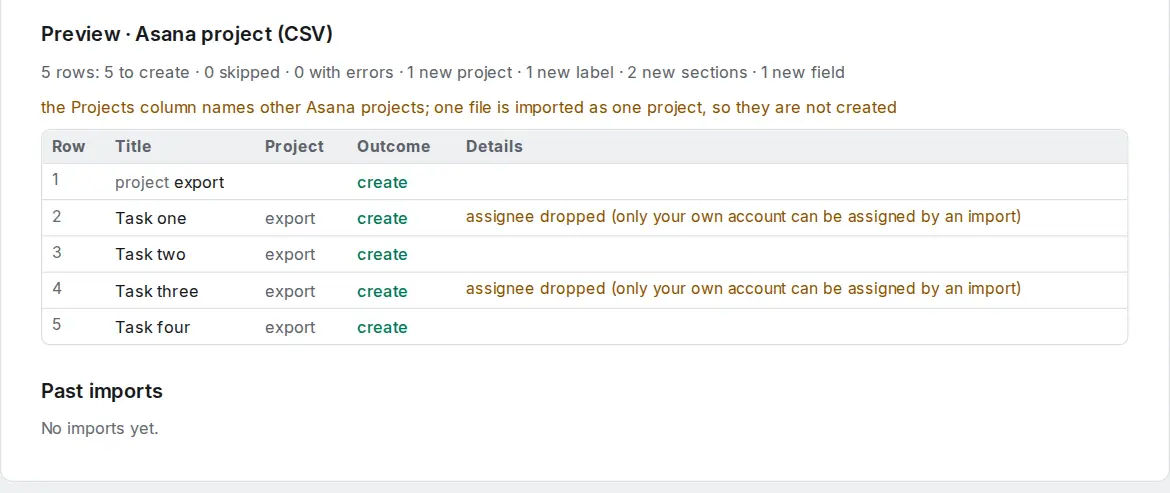
Task: Select the '5 rows: 5 to create' summary line
Action: 442,72
